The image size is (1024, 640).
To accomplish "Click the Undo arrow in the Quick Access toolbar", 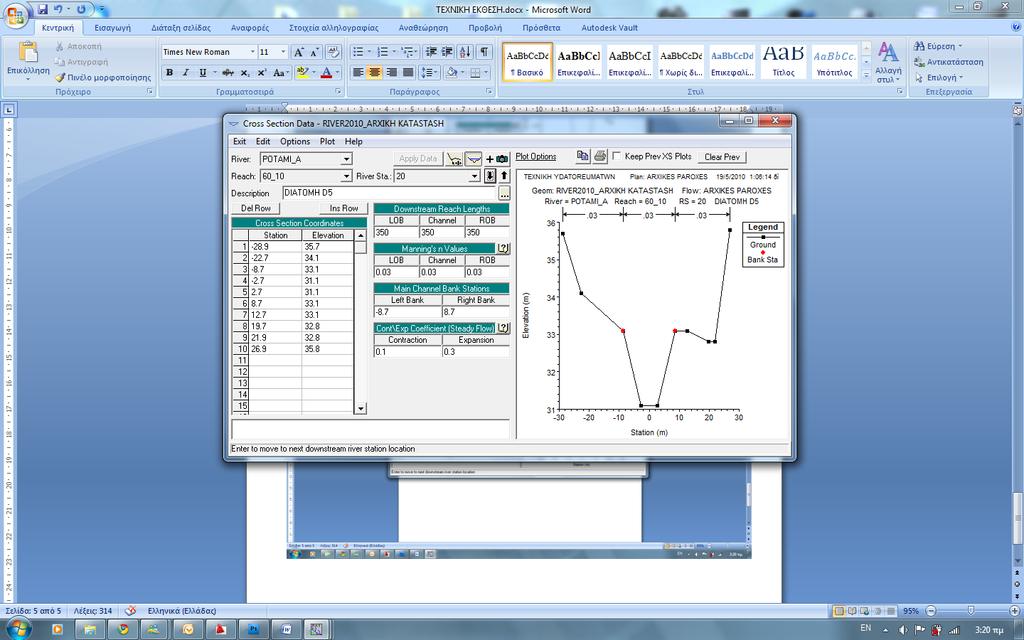I will coord(58,9).
